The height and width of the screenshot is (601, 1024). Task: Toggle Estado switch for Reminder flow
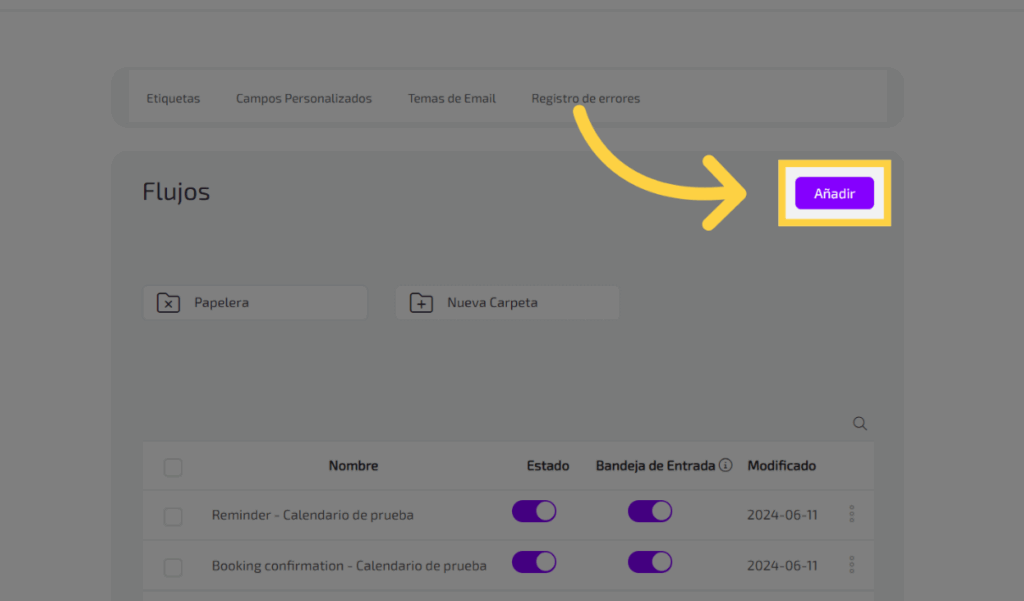click(x=534, y=512)
